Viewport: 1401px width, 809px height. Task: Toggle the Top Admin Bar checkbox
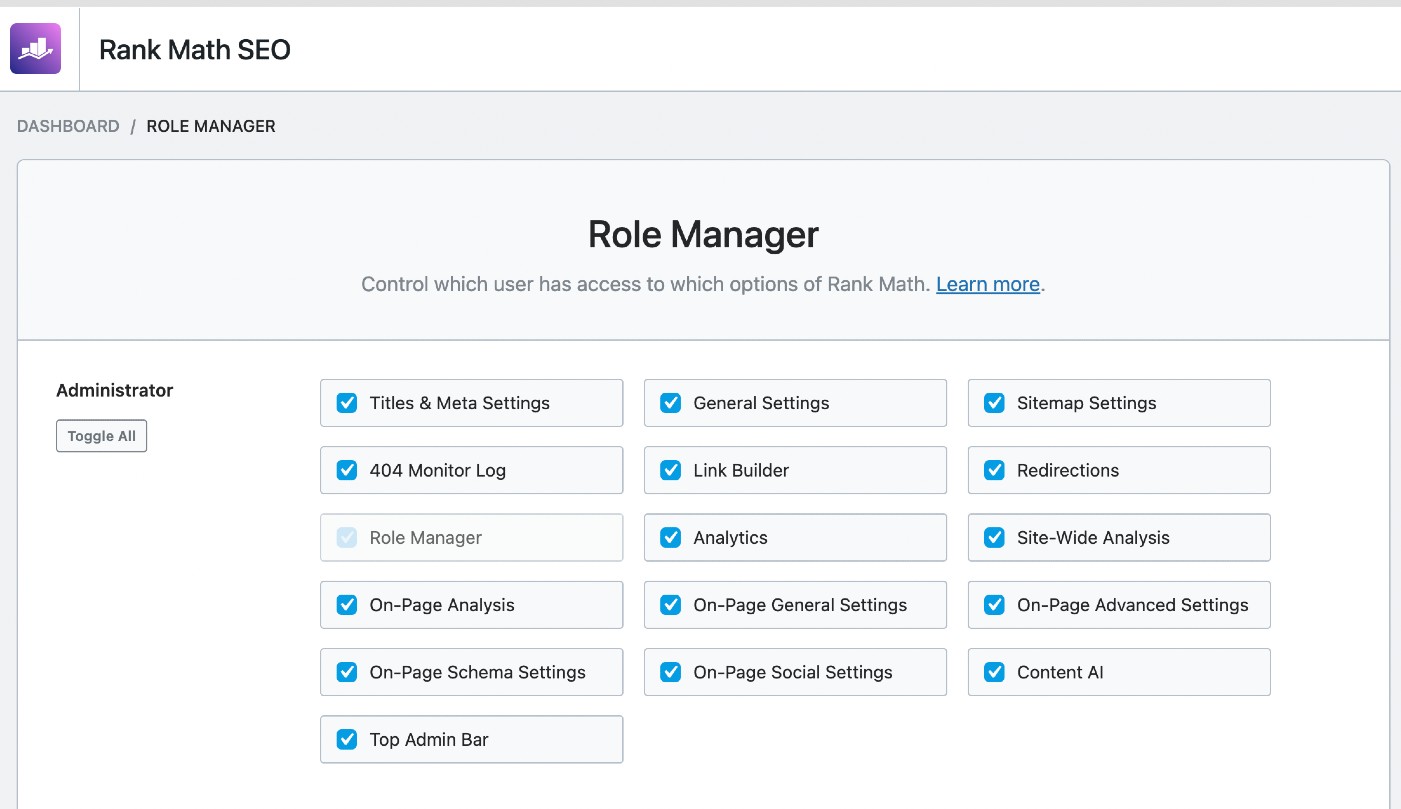click(x=347, y=740)
